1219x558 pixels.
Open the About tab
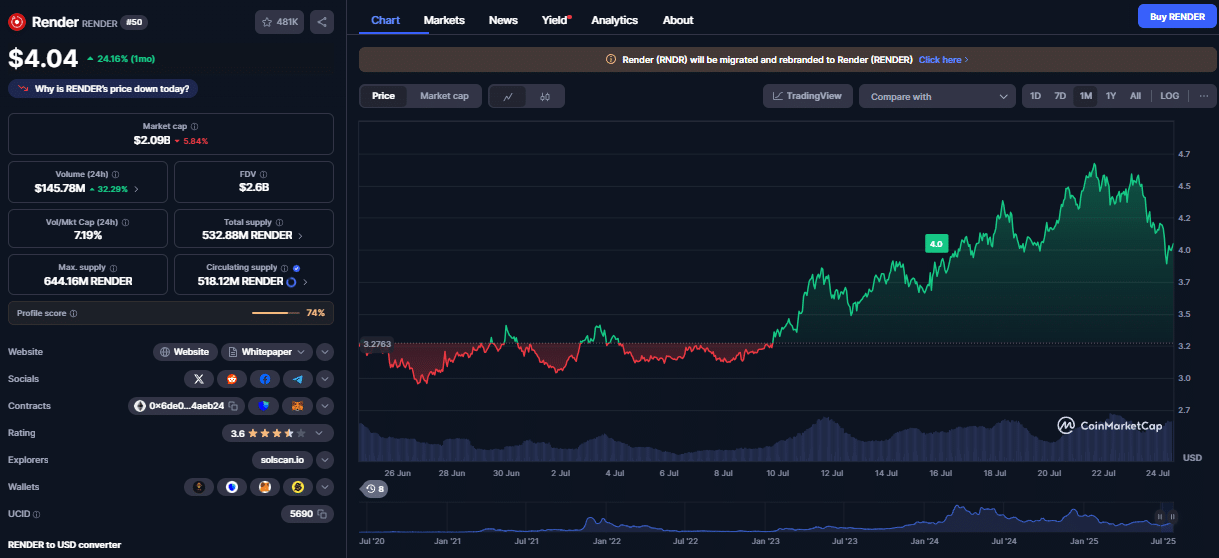(x=678, y=20)
